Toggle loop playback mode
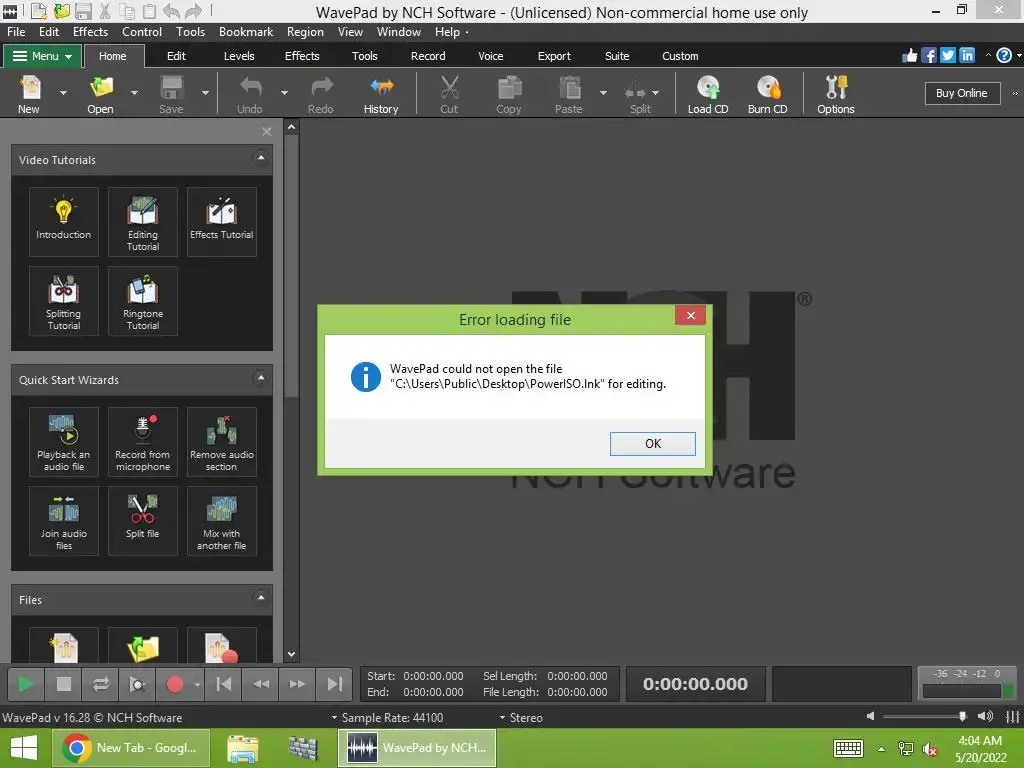This screenshot has height=768, width=1024. pyautogui.click(x=101, y=684)
